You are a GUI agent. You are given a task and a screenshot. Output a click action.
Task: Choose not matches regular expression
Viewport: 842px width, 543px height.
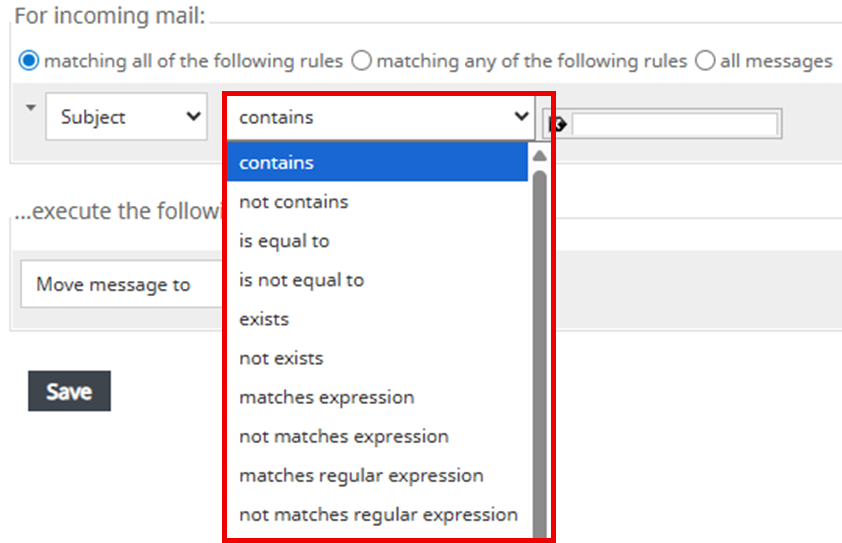tap(377, 515)
